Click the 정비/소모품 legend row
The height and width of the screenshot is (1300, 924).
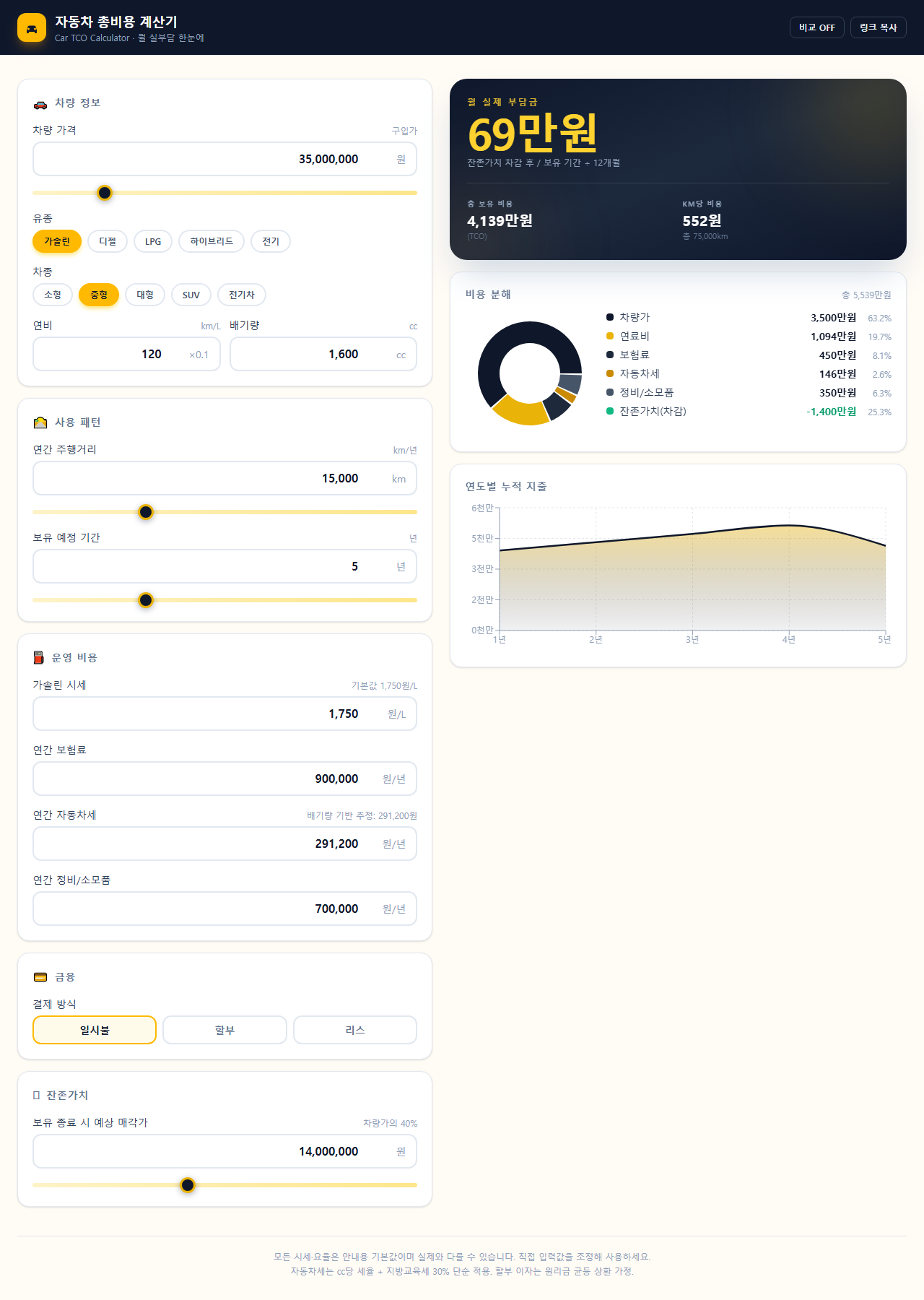click(x=749, y=393)
